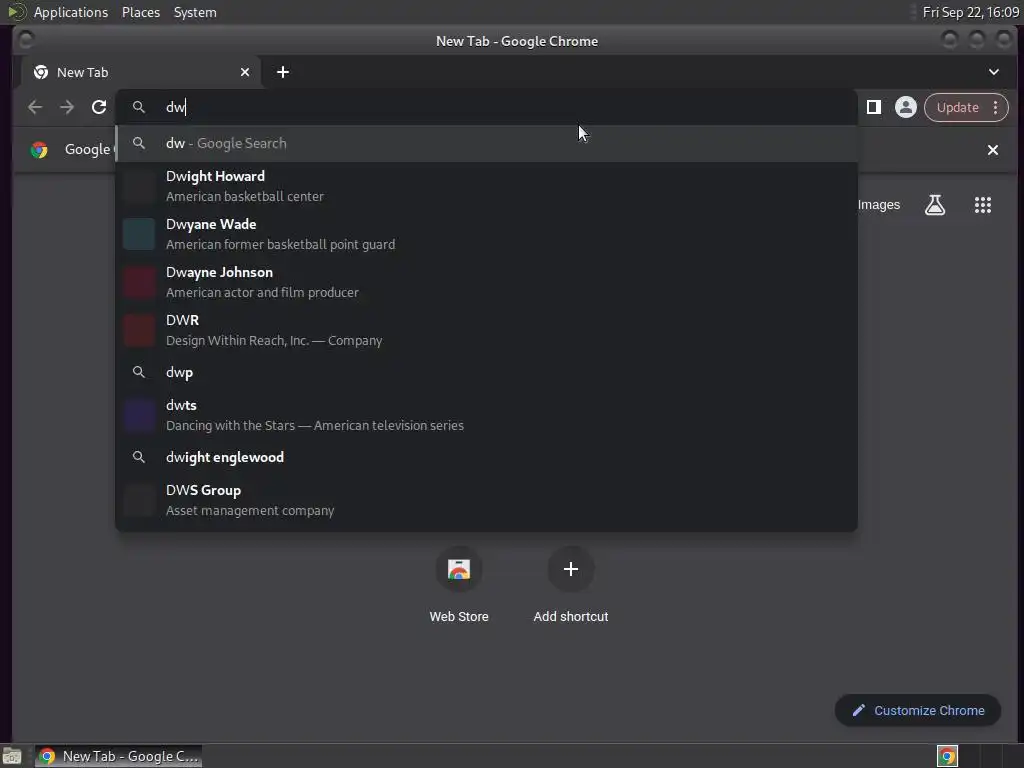Follow the Images link
The height and width of the screenshot is (768, 1024).
pyautogui.click(x=878, y=205)
